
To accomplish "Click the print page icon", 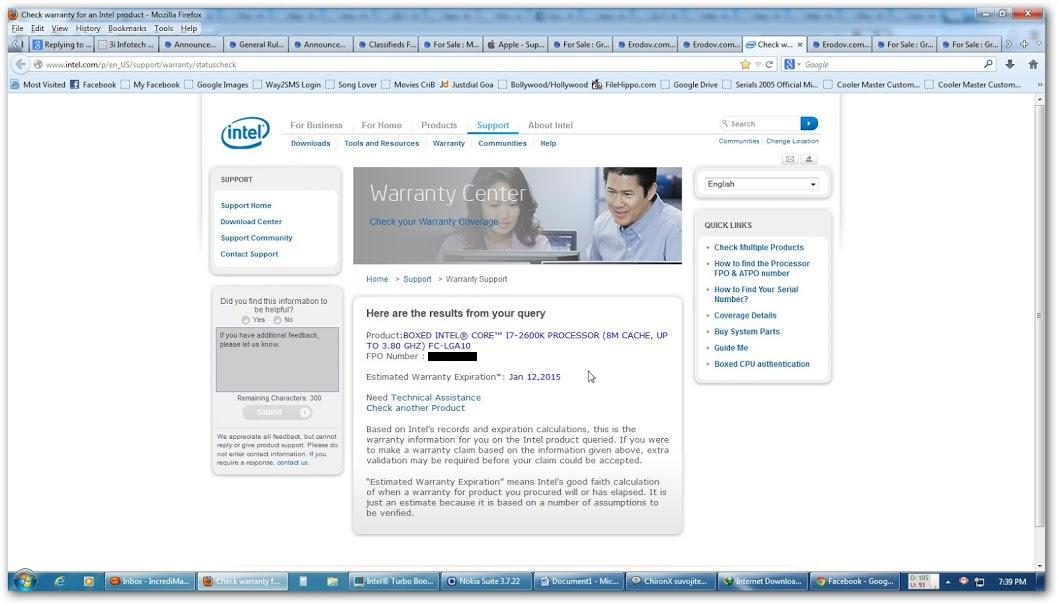I will pos(808,159).
